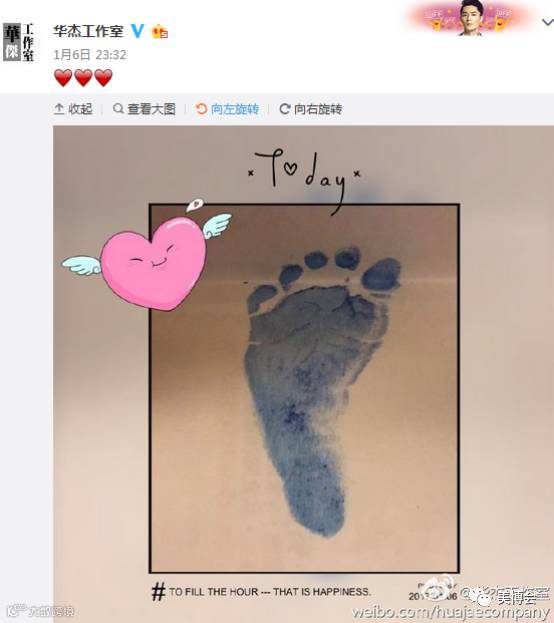Click the orange counterclockwise rotate icon

point(201,108)
